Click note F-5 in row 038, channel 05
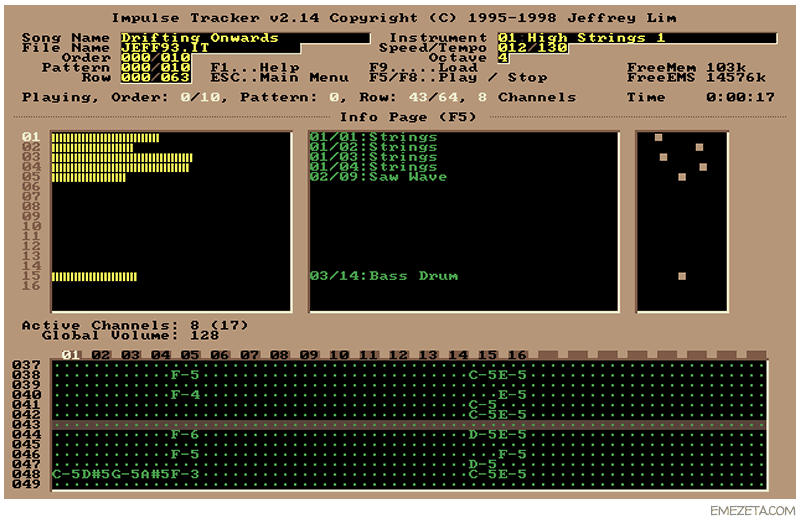The width and height of the screenshot is (800, 525). click(185, 375)
